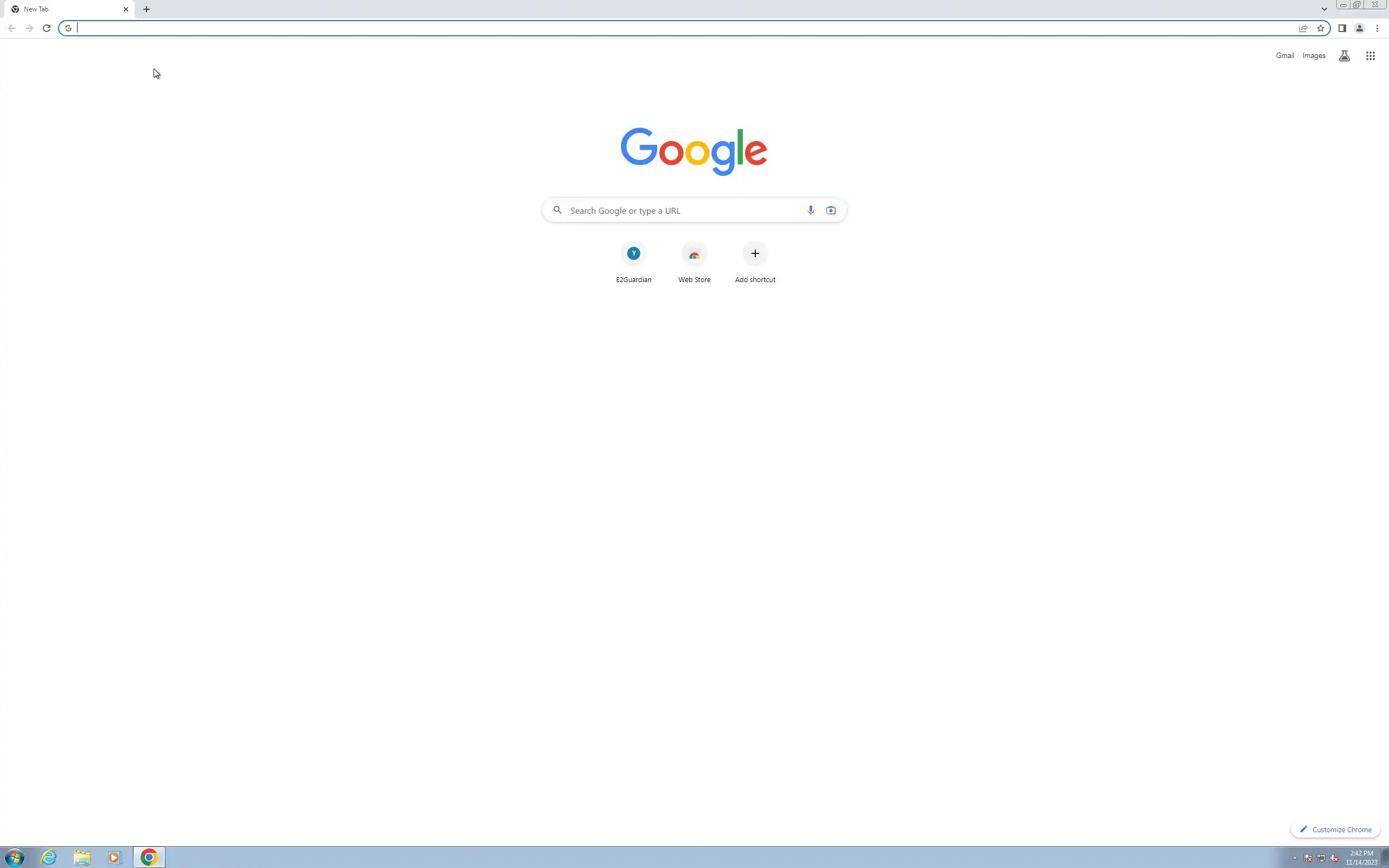This screenshot has width=1389, height=868.
Task: Show hidden system tray icons
Action: coord(1294,858)
